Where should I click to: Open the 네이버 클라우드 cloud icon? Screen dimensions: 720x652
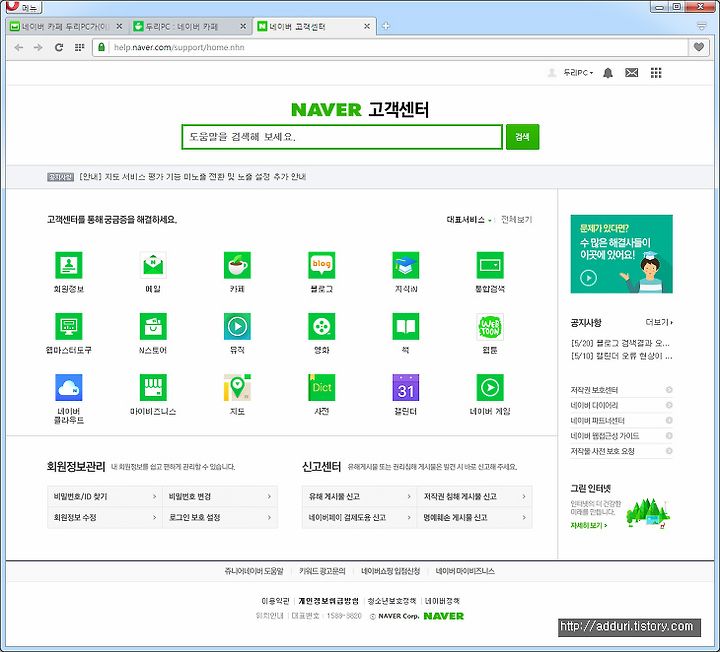click(x=69, y=388)
